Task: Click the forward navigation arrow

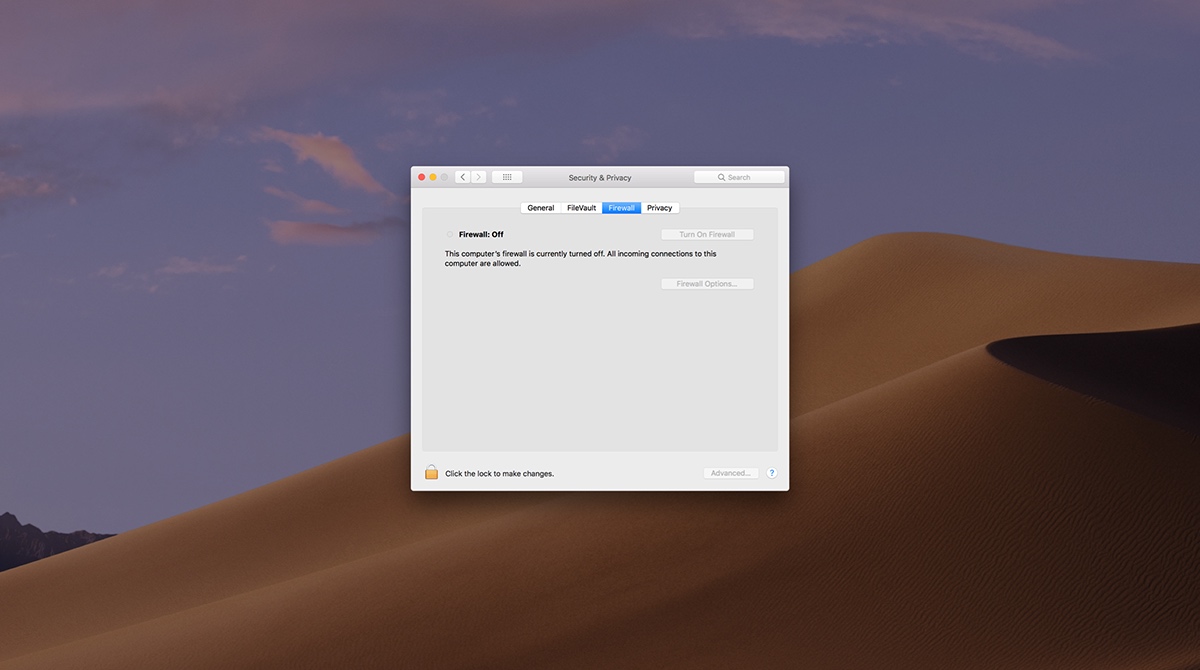Action: pos(478,176)
